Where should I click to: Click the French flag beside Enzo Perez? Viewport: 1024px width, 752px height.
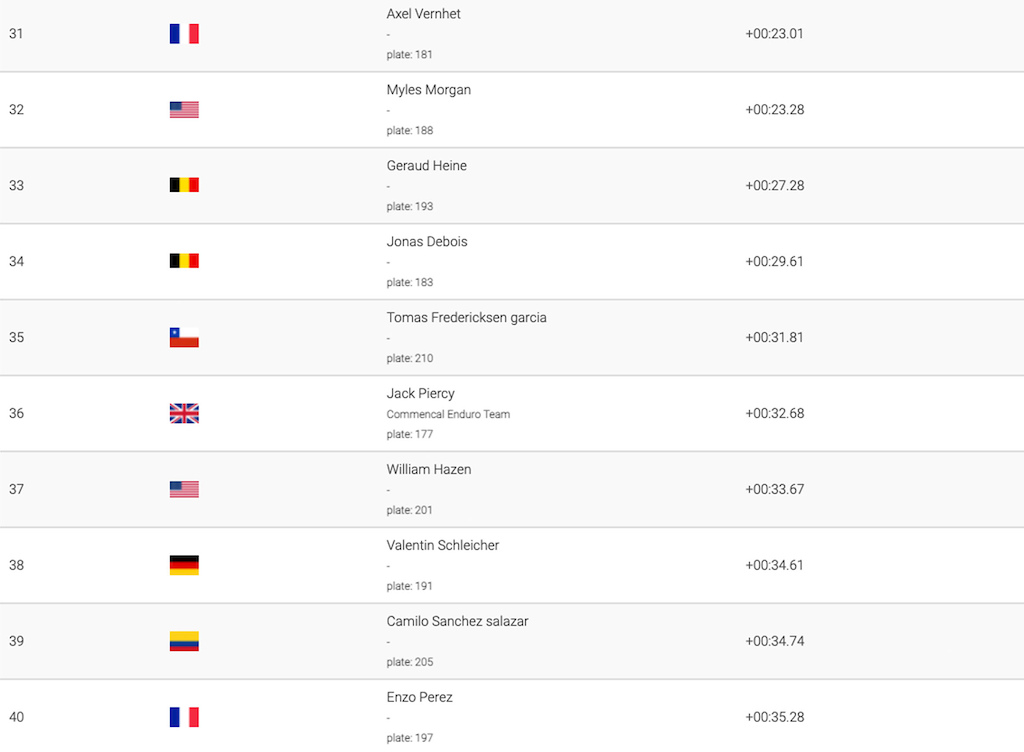[x=184, y=717]
